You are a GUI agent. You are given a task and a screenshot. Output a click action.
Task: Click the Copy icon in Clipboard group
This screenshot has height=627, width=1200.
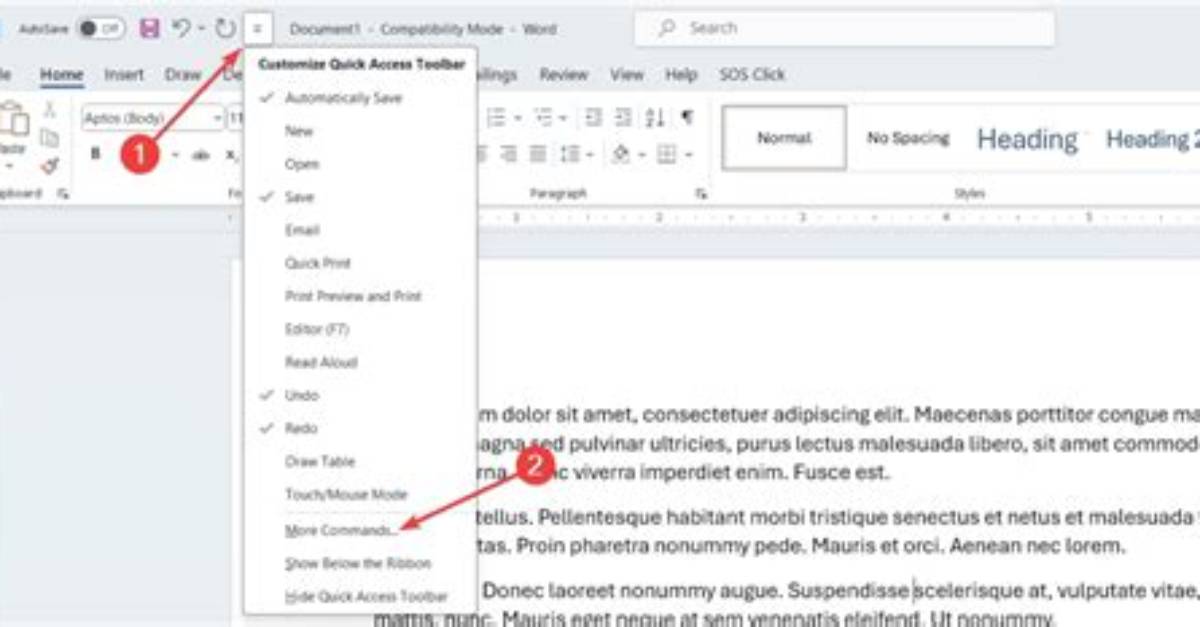pyautogui.click(x=49, y=138)
